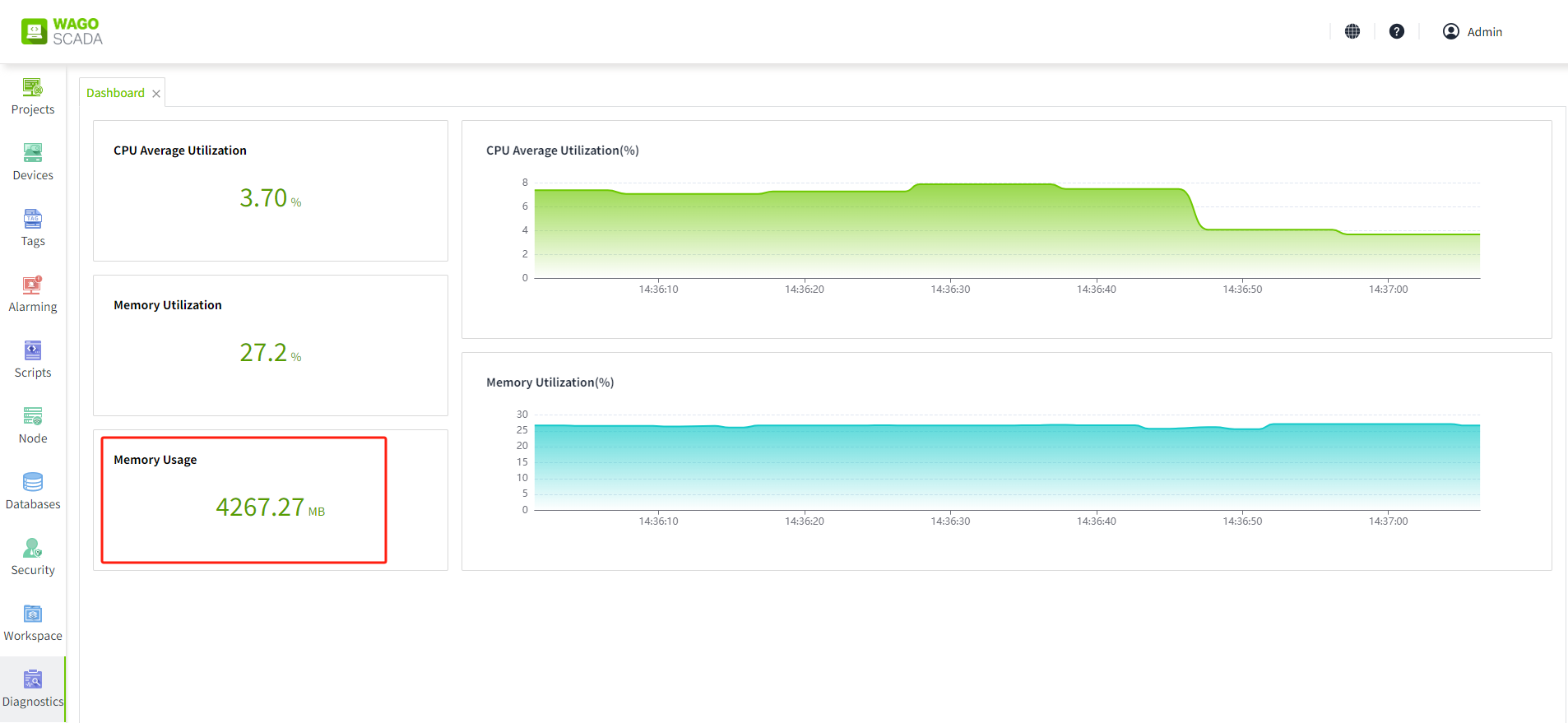Open the Tags section

33,228
